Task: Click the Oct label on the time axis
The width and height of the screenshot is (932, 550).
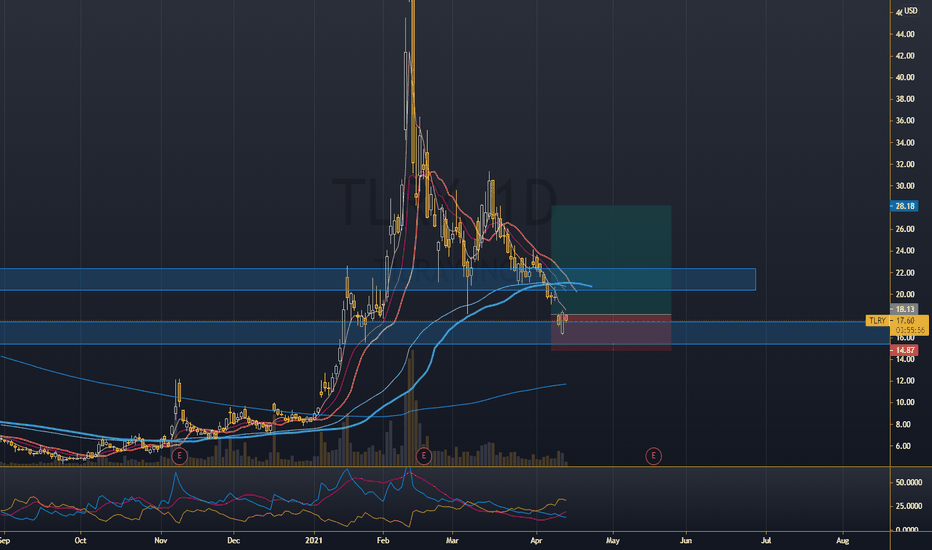Action: click(80, 540)
